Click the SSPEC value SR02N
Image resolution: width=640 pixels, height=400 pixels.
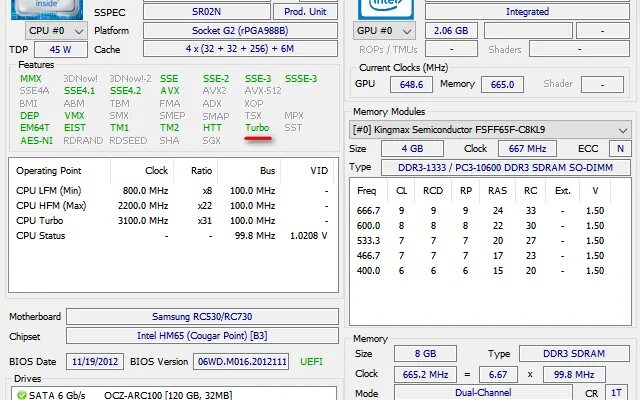[207, 11]
